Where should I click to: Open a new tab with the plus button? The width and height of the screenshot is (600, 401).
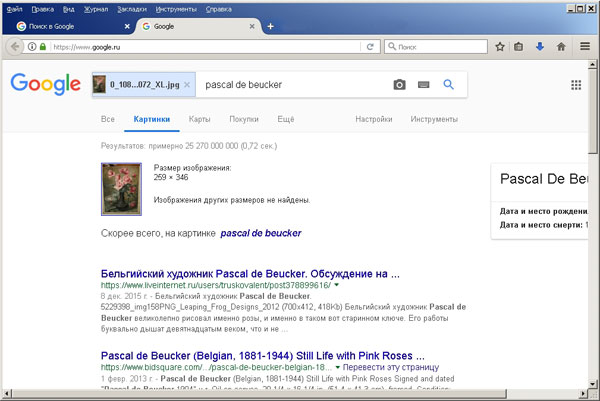point(270,26)
